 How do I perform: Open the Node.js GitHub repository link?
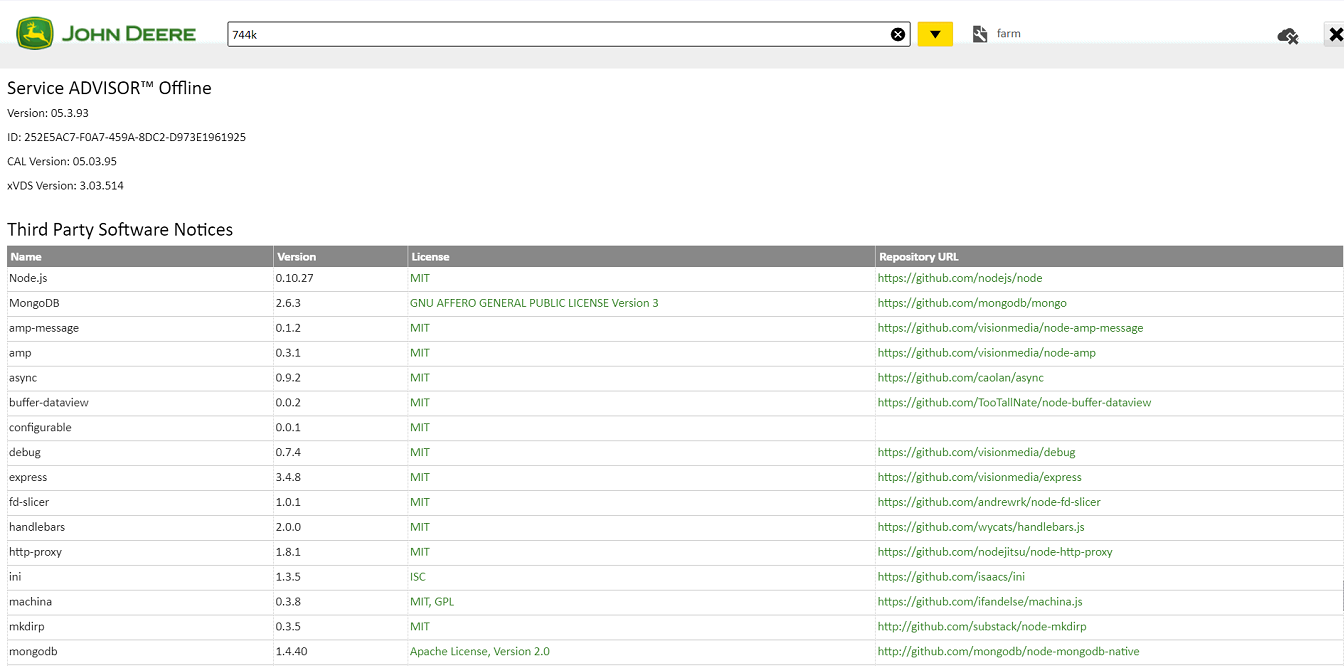click(x=959, y=278)
